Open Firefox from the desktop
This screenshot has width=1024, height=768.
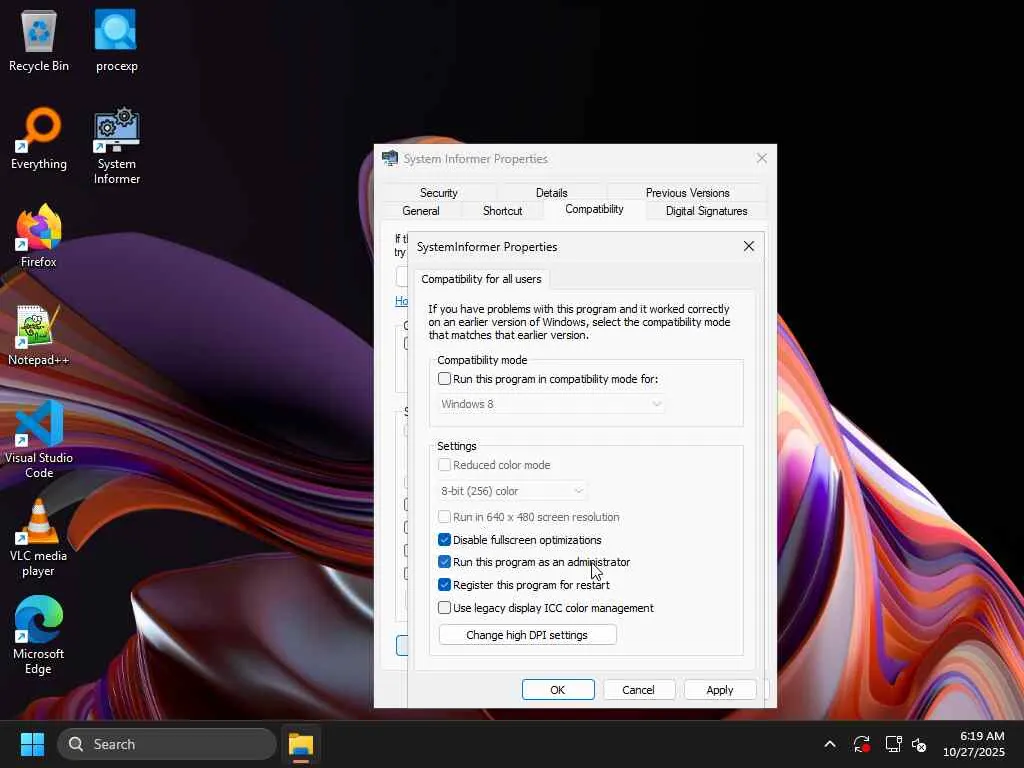39,228
